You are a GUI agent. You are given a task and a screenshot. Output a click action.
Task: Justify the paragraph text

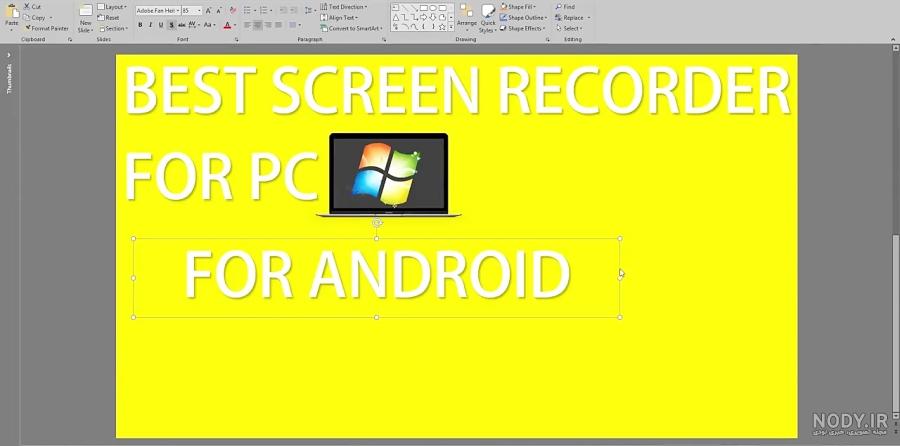278,25
